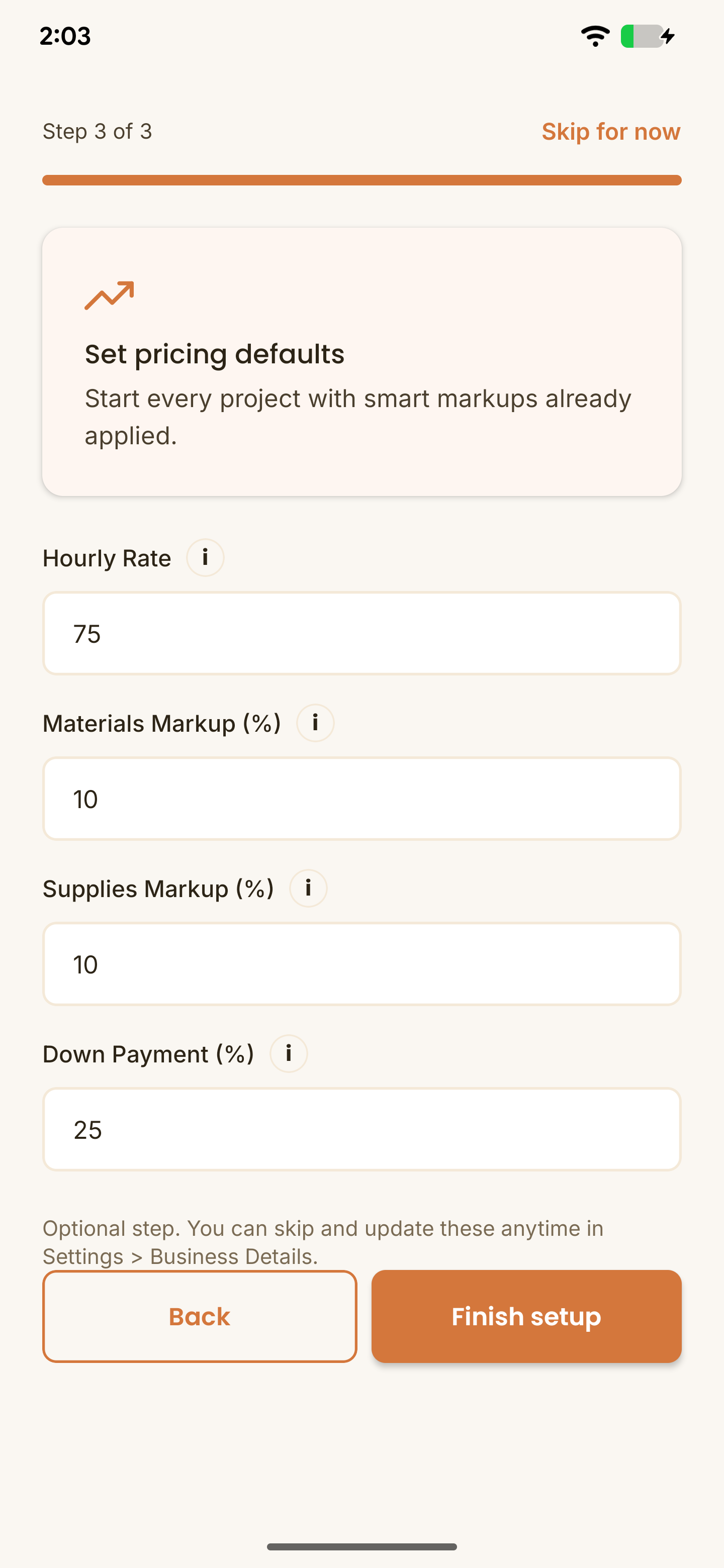Screen dimensions: 724x1568
Task: Click the Supplies Markup value field
Action: (361, 964)
